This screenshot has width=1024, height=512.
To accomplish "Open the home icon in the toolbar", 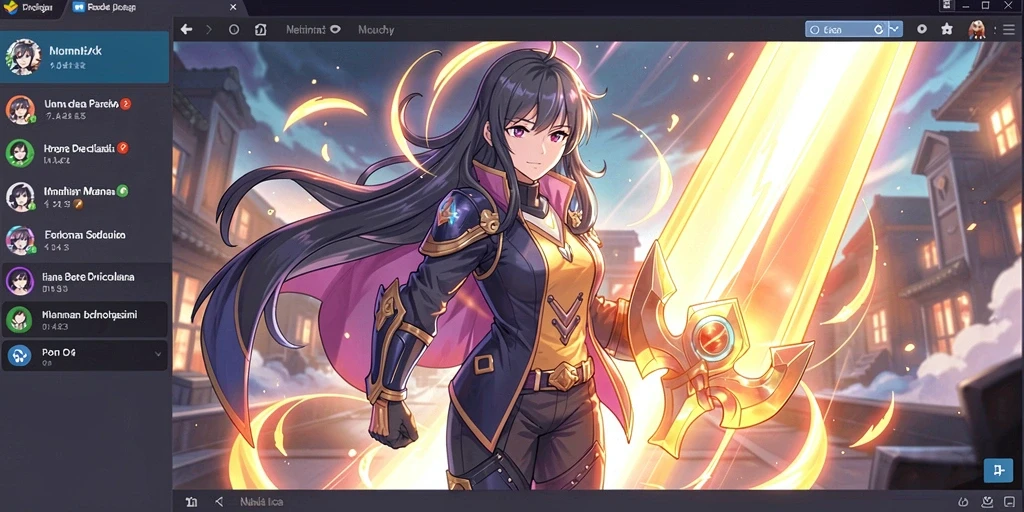I will tap(260, 29).
